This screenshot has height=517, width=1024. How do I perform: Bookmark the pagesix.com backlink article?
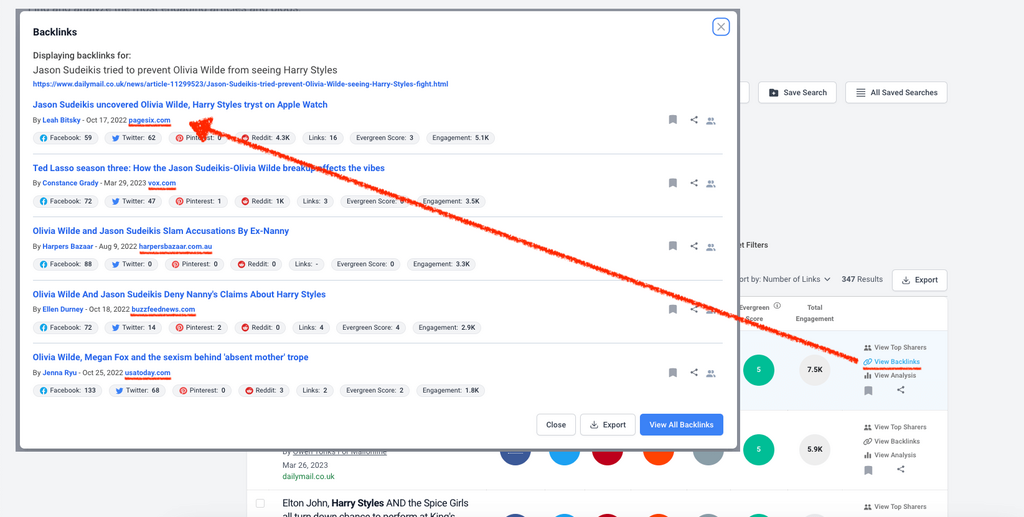click(x=673, y=120)
